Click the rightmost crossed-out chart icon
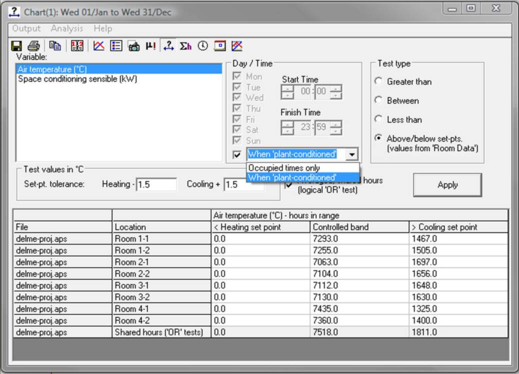This screenshot has width=519, height=374. pyautogui.click(x=237, y=46)
